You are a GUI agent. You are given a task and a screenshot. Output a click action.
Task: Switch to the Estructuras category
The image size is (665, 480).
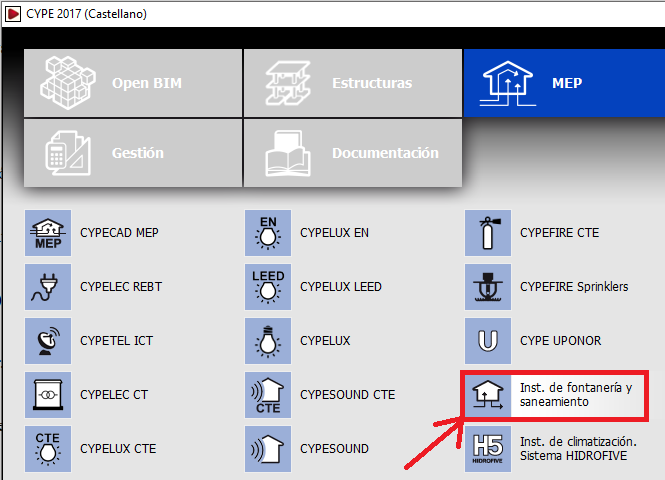click(353, 83)
